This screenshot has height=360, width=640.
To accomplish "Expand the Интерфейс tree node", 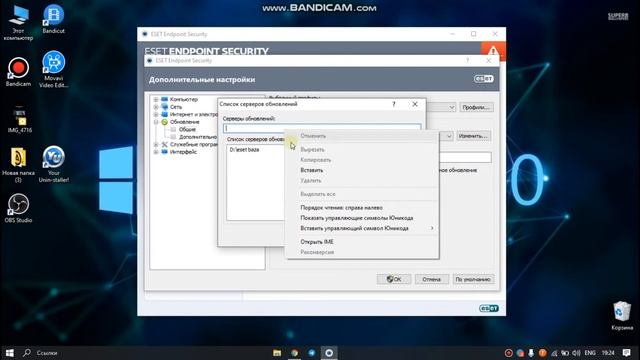I will pos(156,152).
